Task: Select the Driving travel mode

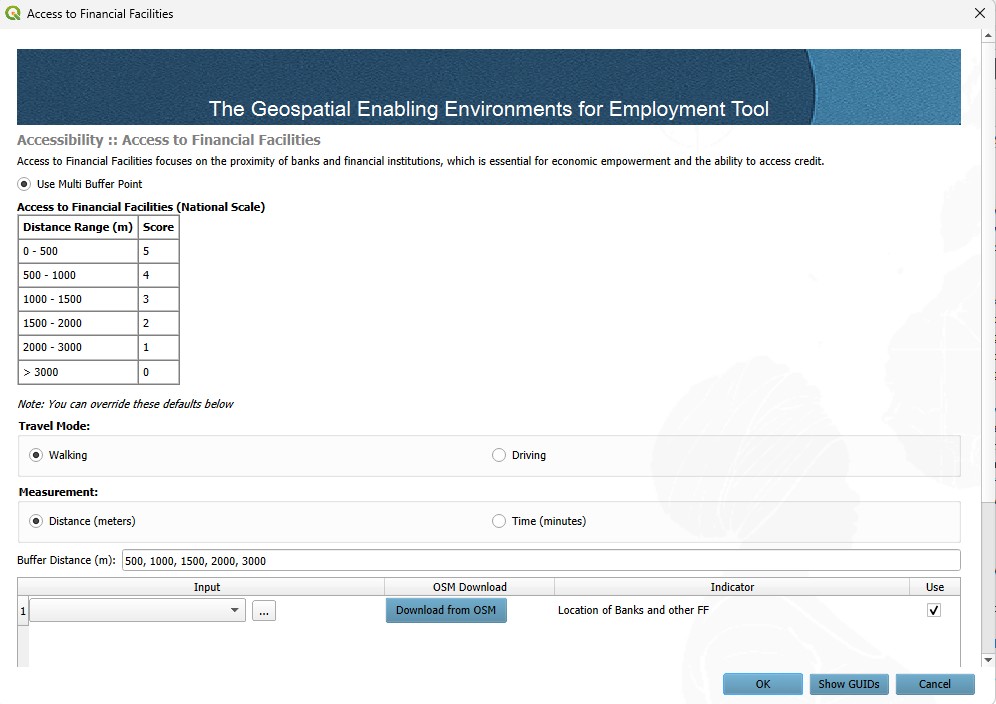Action: point(498,454)
